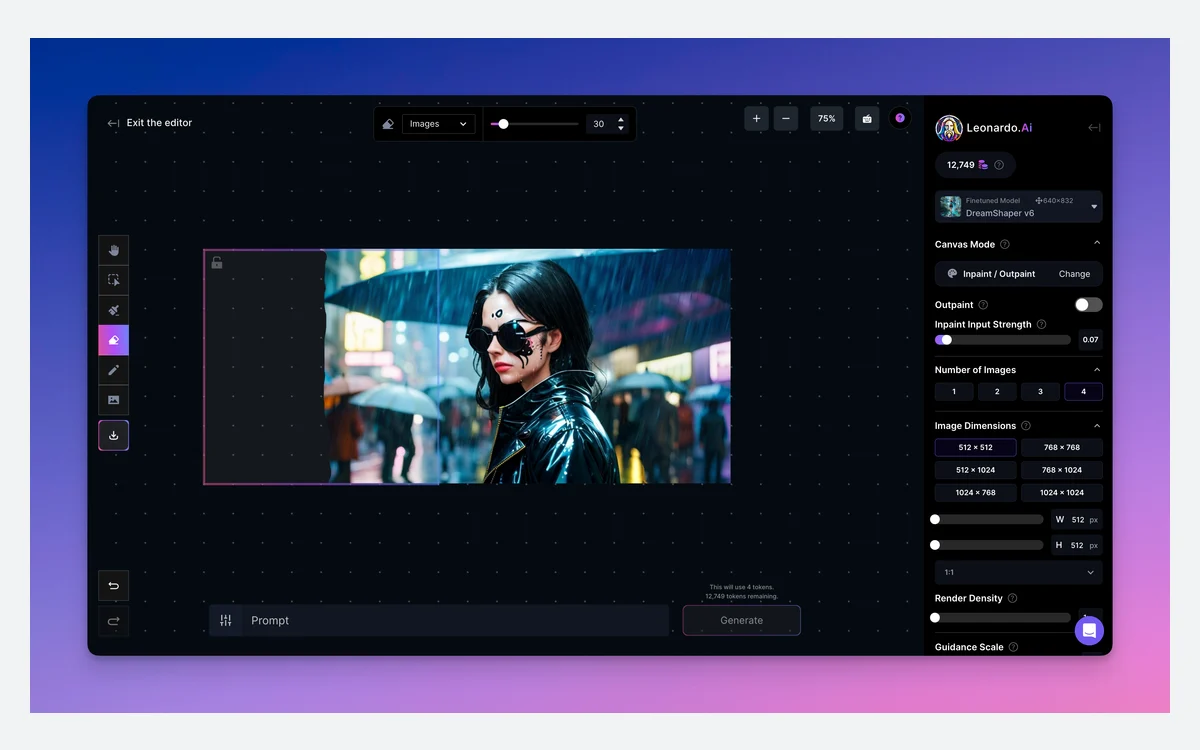
Task: Select the draw mask brush tool
Action: 113,310
